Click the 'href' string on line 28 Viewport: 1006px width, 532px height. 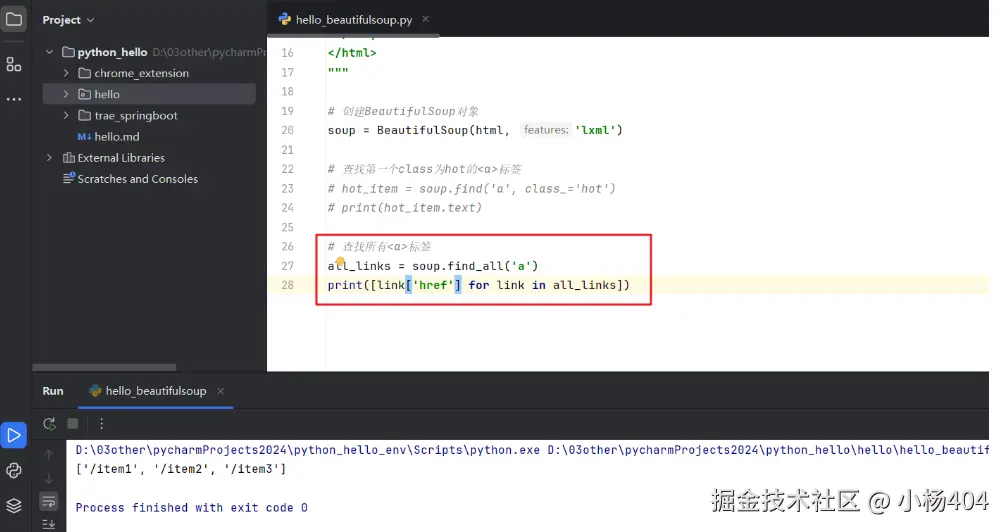[x=433, y=285]
